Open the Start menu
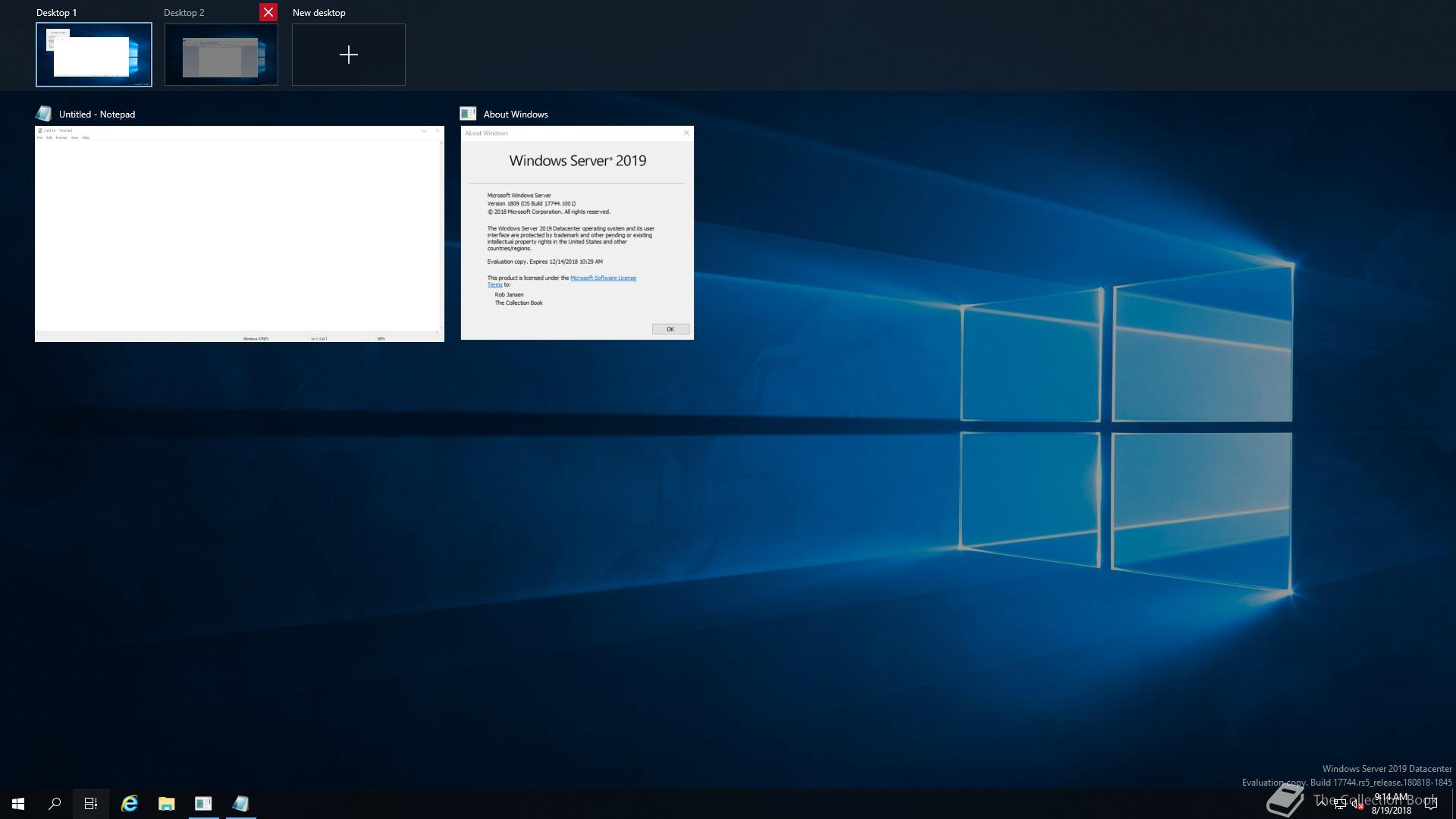This screenshot has height=819, width=1456. coord(18,804)
